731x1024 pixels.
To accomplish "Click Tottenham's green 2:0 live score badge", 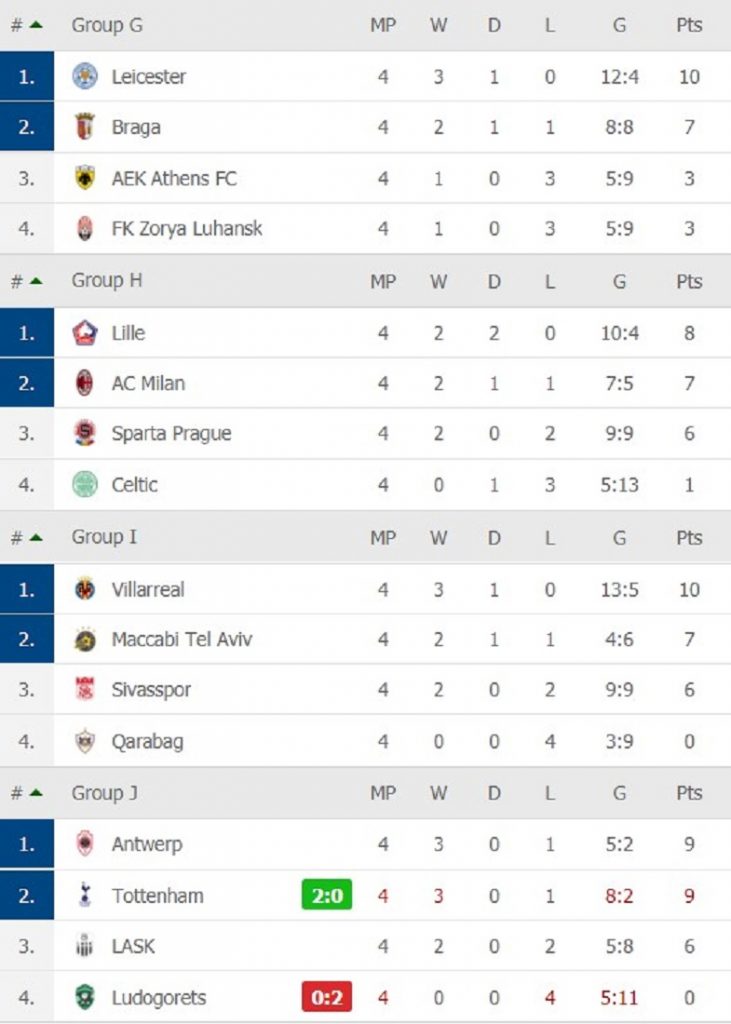I will point(327,896).
